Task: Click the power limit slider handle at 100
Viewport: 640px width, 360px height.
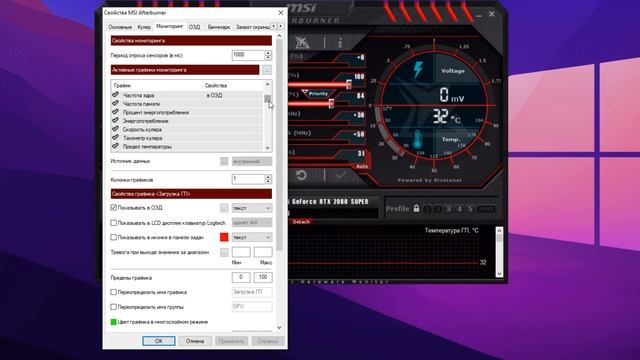Action: [x=349, y=84]
